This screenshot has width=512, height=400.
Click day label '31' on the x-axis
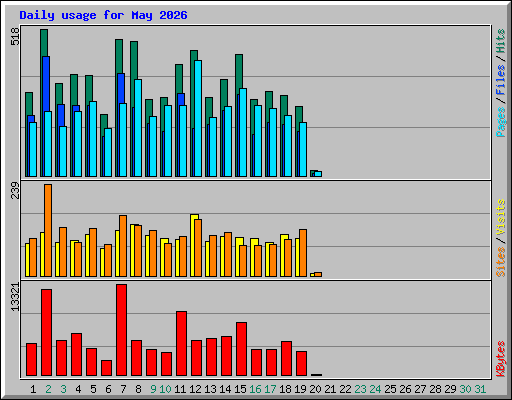[480, 389]
